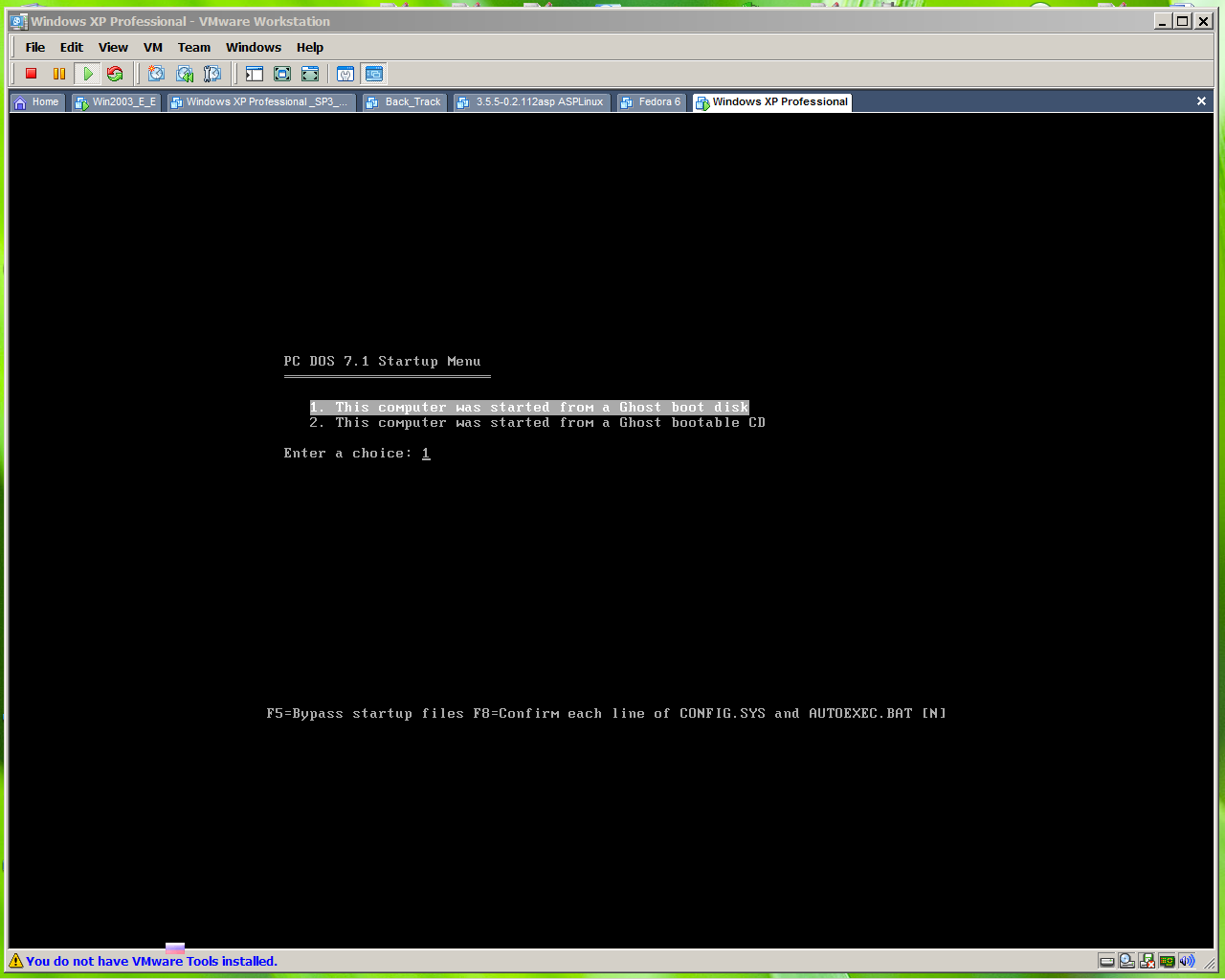The width and height of the screenshot is (1225, 980).
Task: Open the Windows menu
Action: click(254, 47)
